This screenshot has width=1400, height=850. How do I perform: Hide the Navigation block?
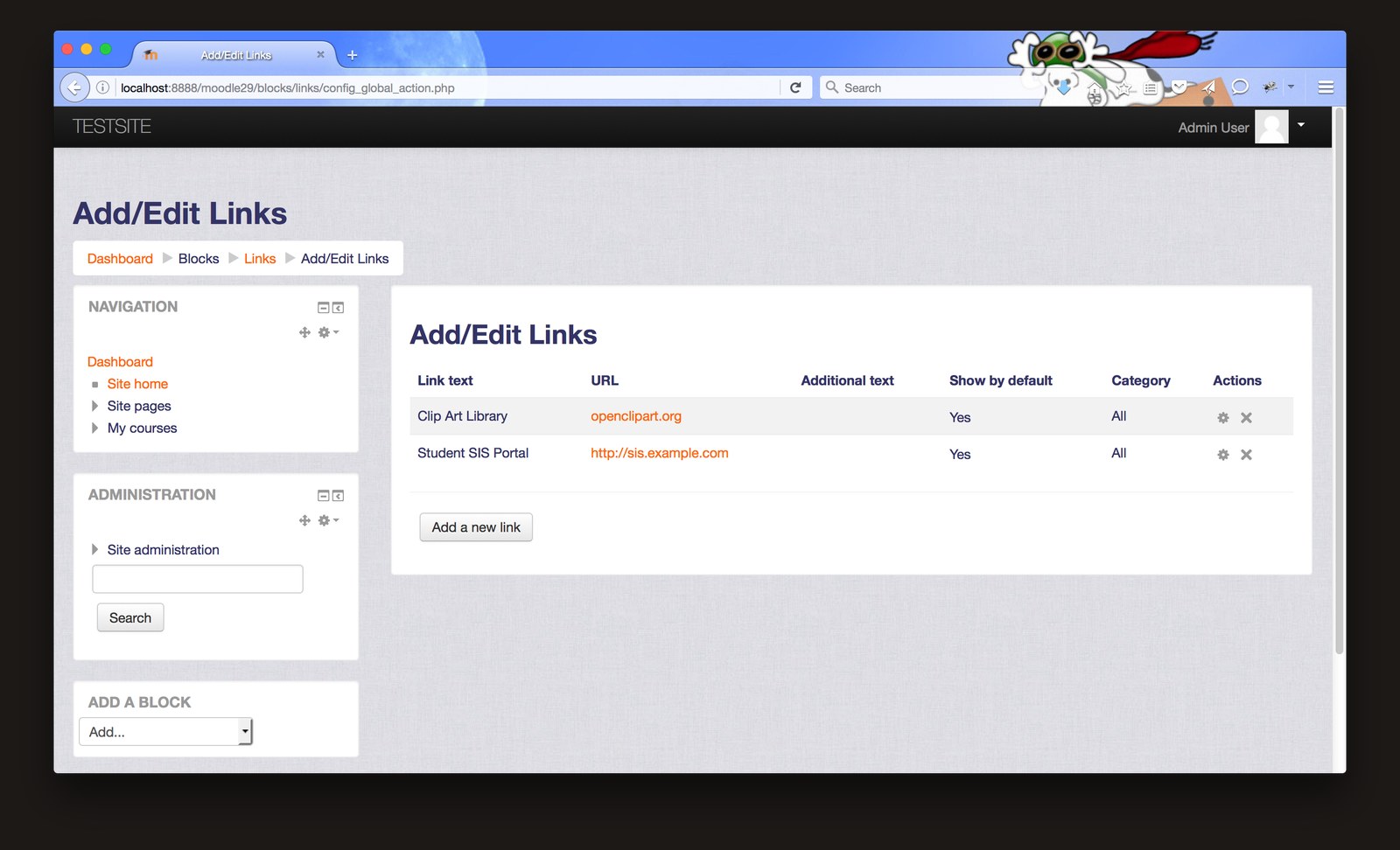(323, 308)
